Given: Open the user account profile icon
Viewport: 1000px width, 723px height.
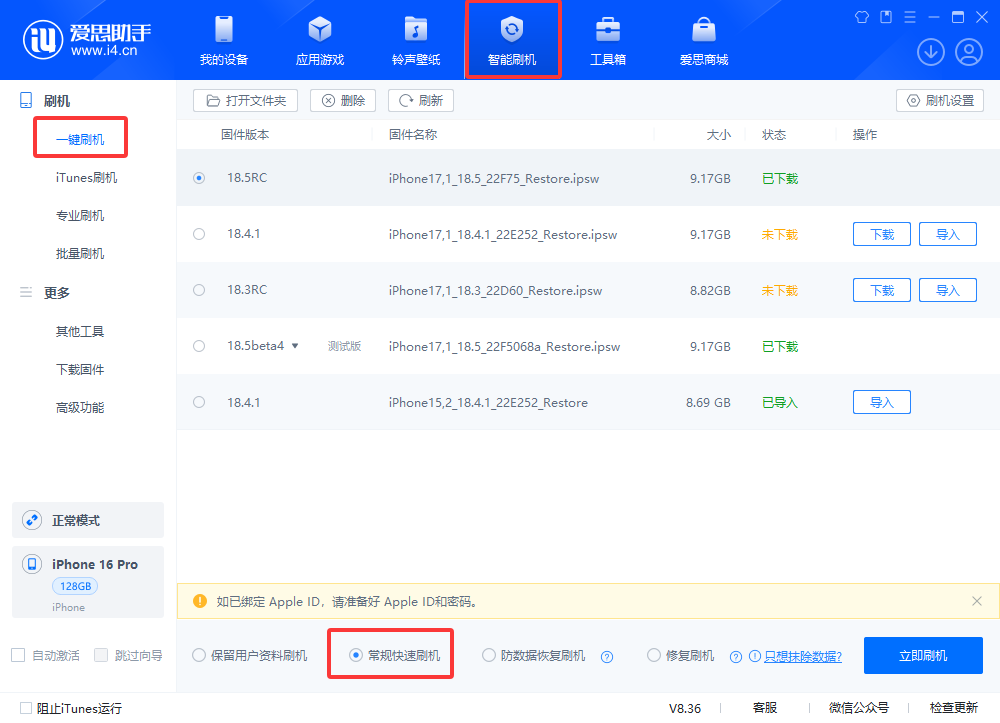Looking at the screenshot, I should tap(968, 52).
